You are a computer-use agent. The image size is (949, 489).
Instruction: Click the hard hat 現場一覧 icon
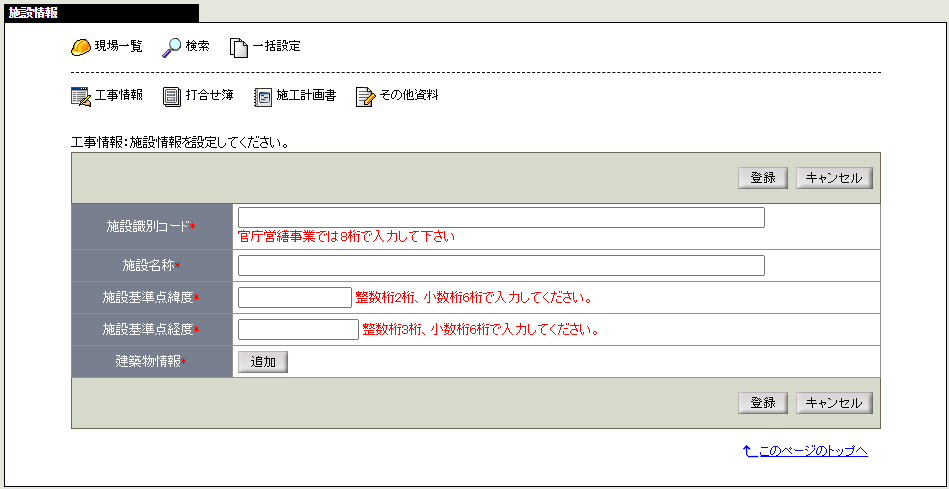click(x=81, y=47)
